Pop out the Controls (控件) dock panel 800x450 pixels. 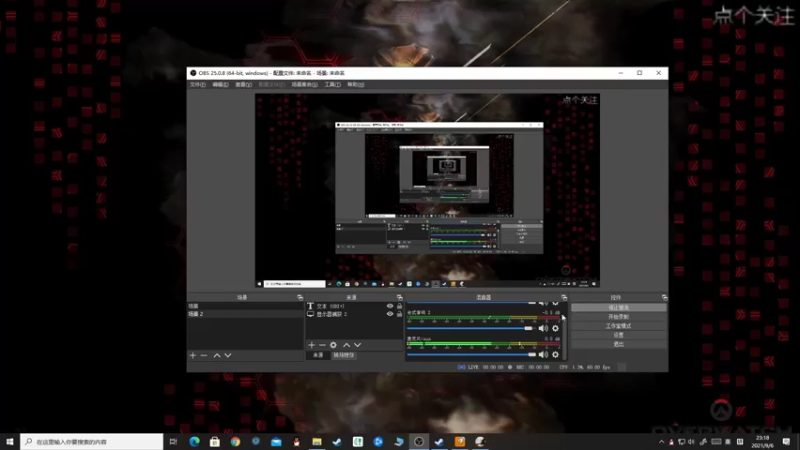point(664,297)
